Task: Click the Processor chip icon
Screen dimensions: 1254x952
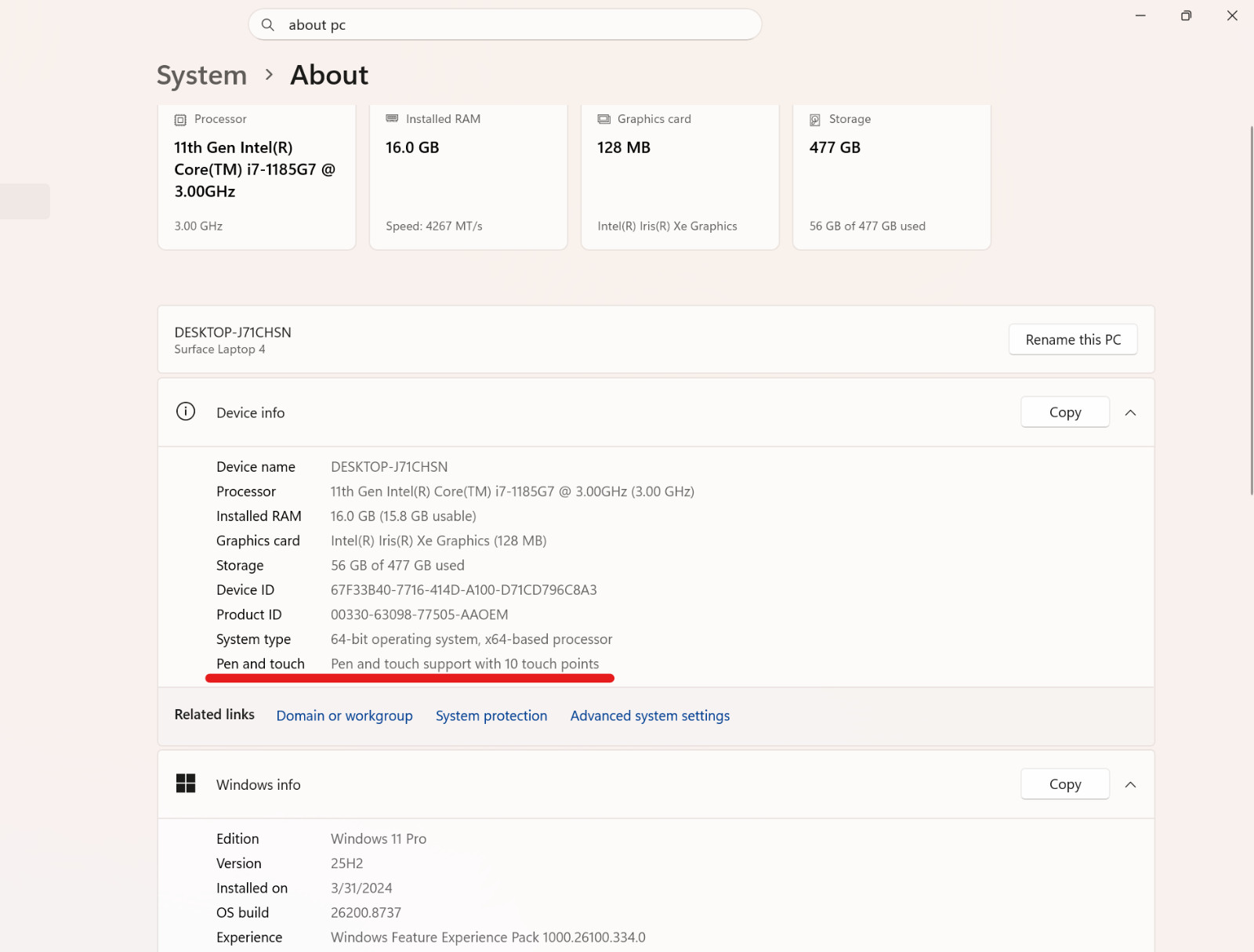Action: coord(180,120)
